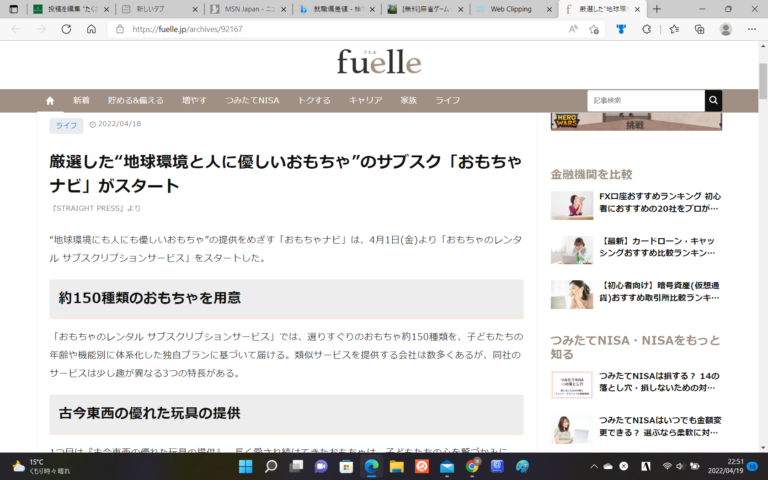Open the キャリア menu item
The width and height of the screenshot is (768, 480).
pos(365,100)
